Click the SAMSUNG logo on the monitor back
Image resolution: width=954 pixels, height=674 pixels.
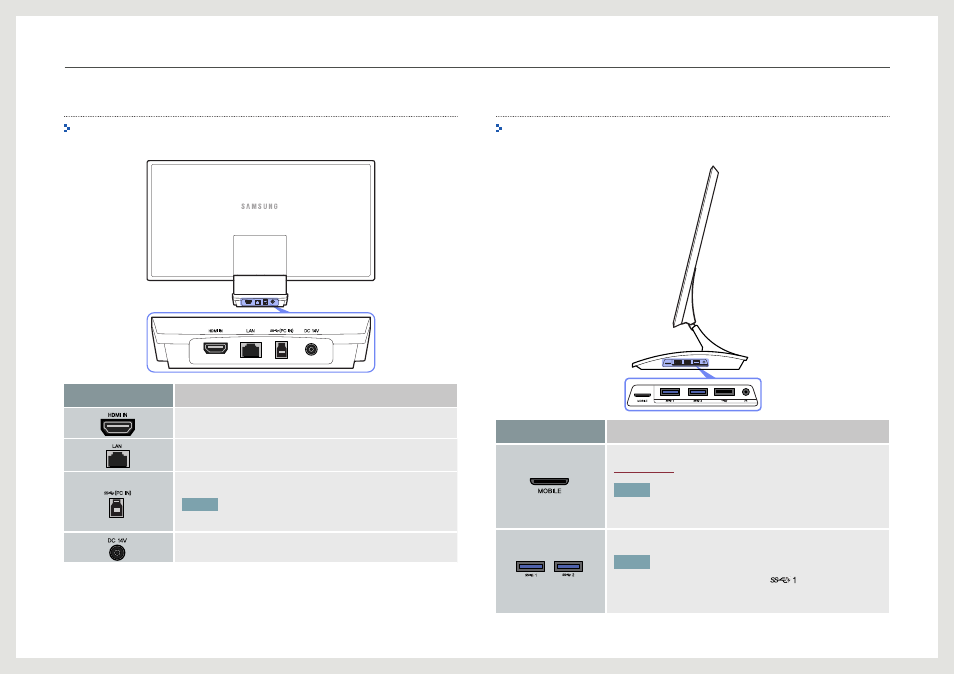pos(260,207)
